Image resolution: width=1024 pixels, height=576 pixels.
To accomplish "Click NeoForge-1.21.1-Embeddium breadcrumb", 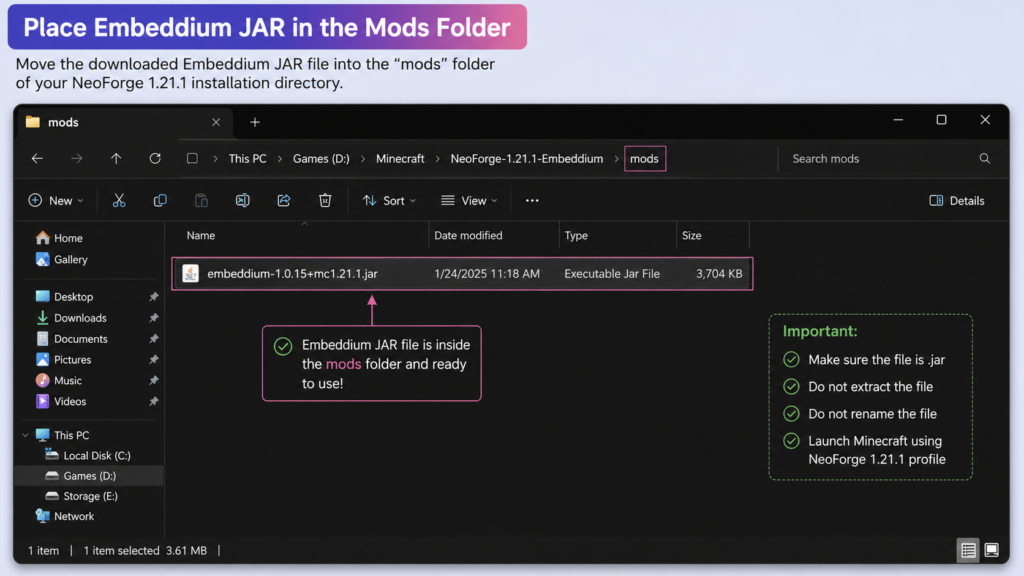I will [x=526, y=159].
